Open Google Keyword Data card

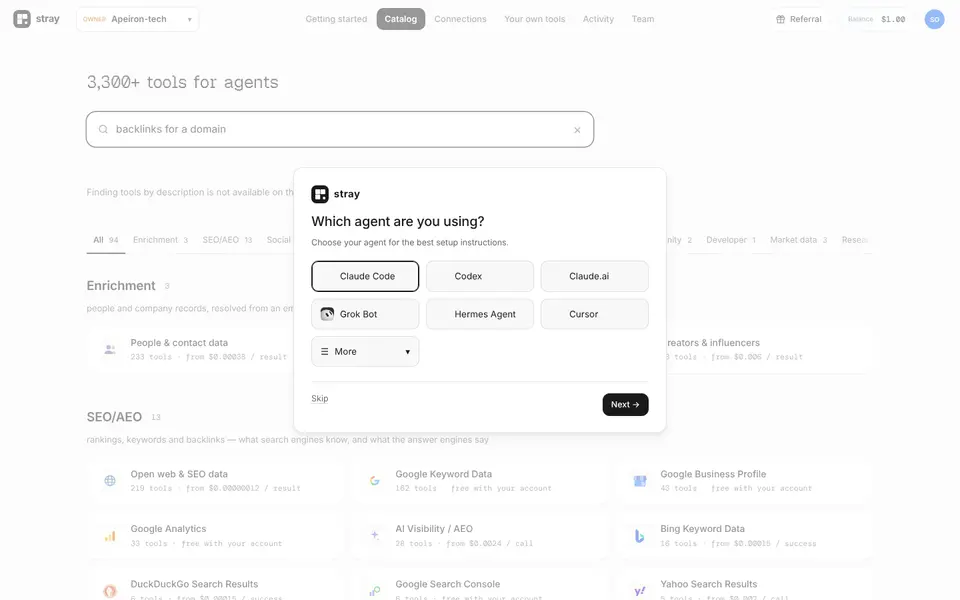coord(480,481)
